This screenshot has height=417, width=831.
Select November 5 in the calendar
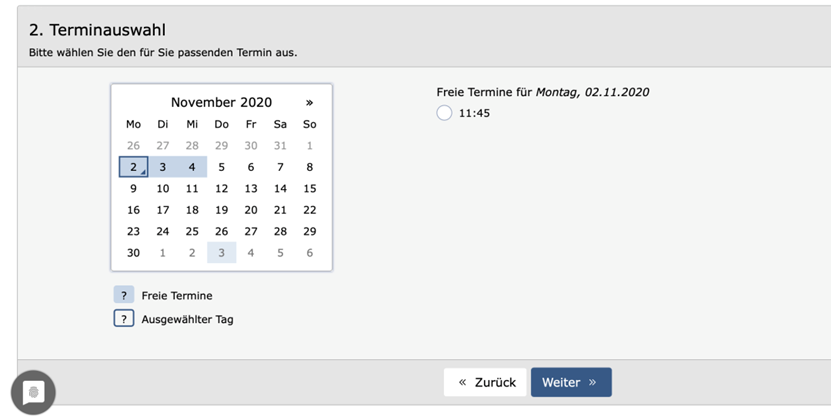tap(222, 167)
